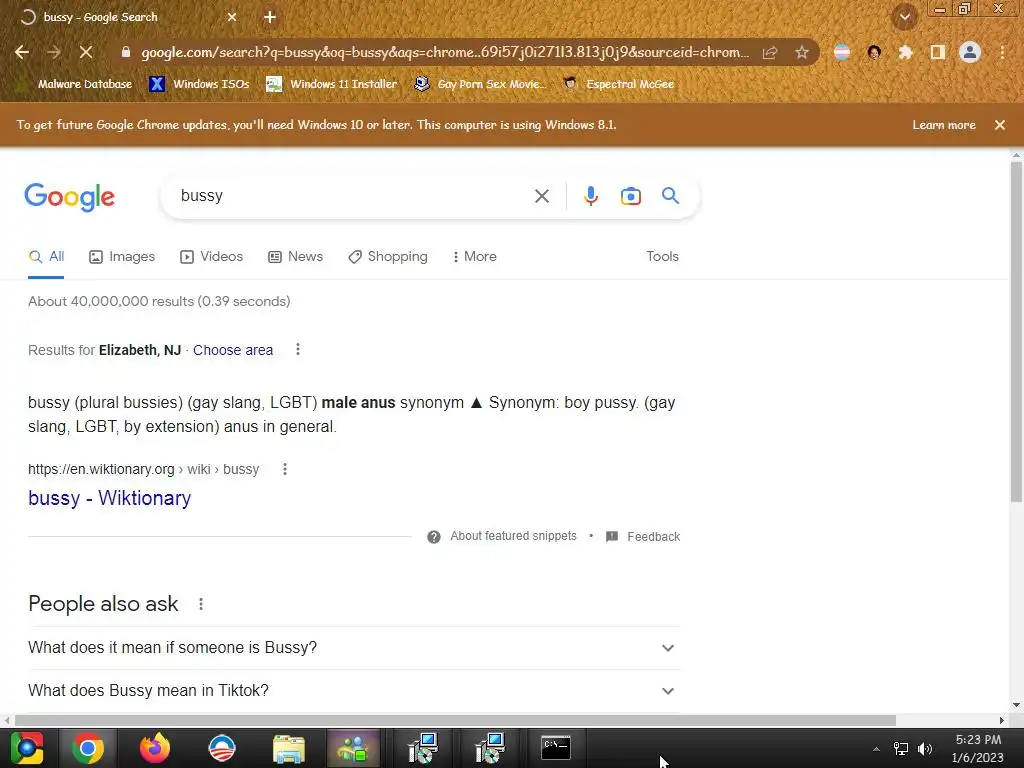Click the horizontal page scrollbar
The image size is (1024, 768).
tap(455, 720)
